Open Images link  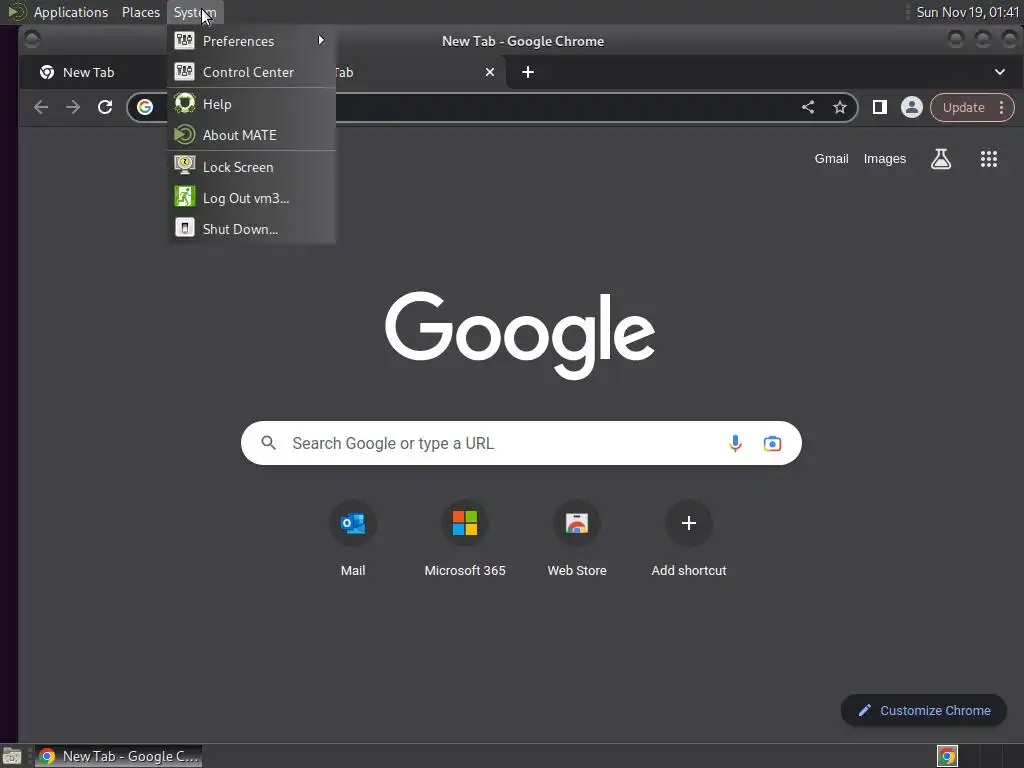(x=885, y=159)
